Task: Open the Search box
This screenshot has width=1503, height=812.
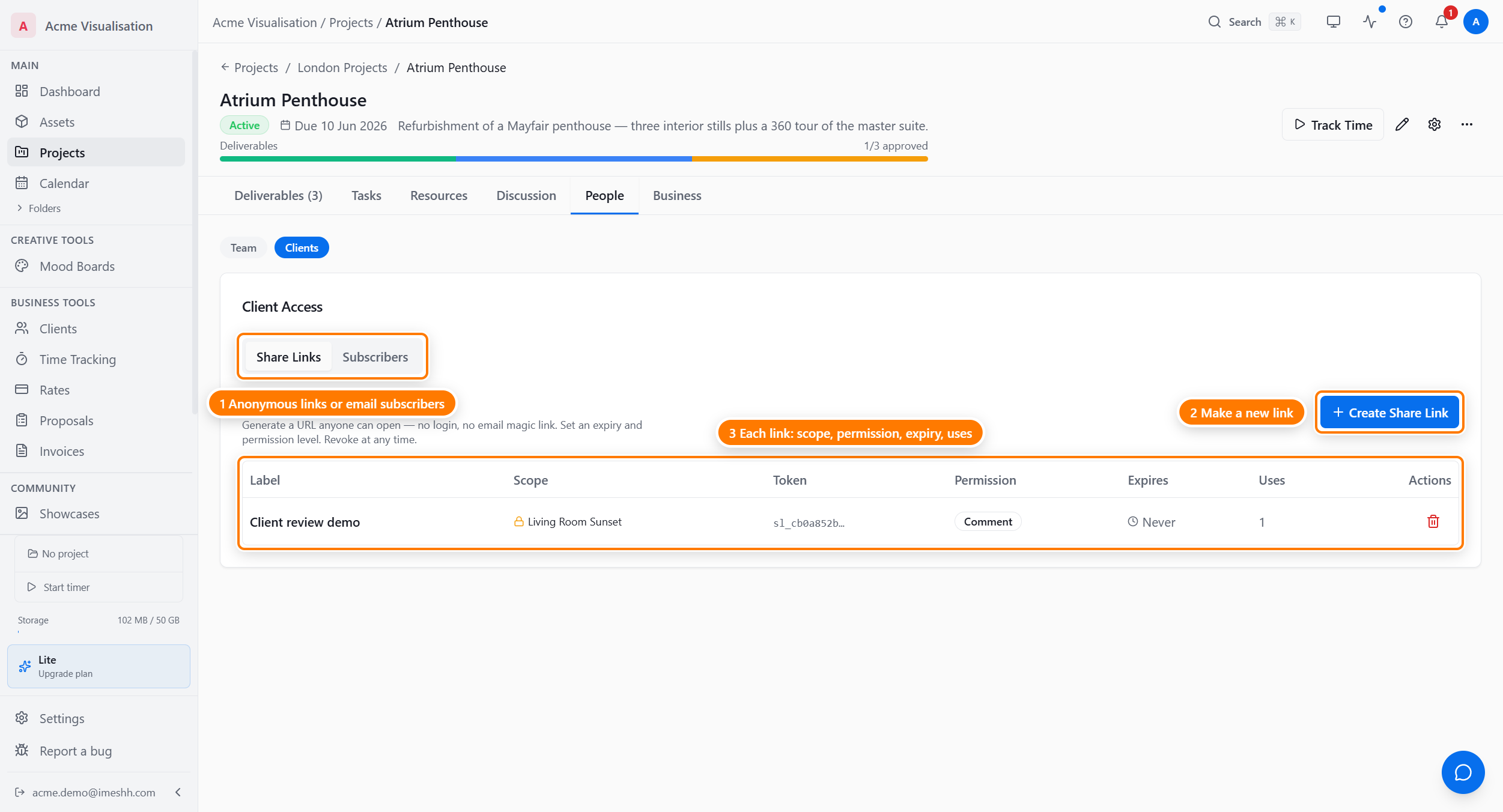Action: pos(1254,22)
